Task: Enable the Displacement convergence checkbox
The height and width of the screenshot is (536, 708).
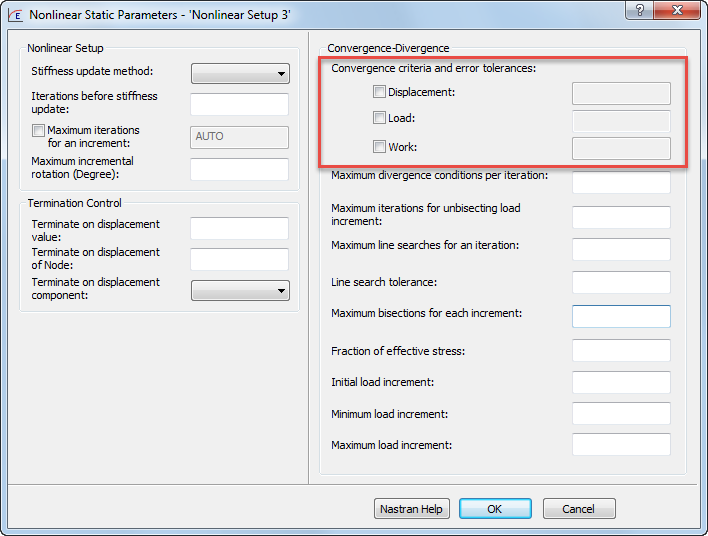Action: click(x=379, y=92)
